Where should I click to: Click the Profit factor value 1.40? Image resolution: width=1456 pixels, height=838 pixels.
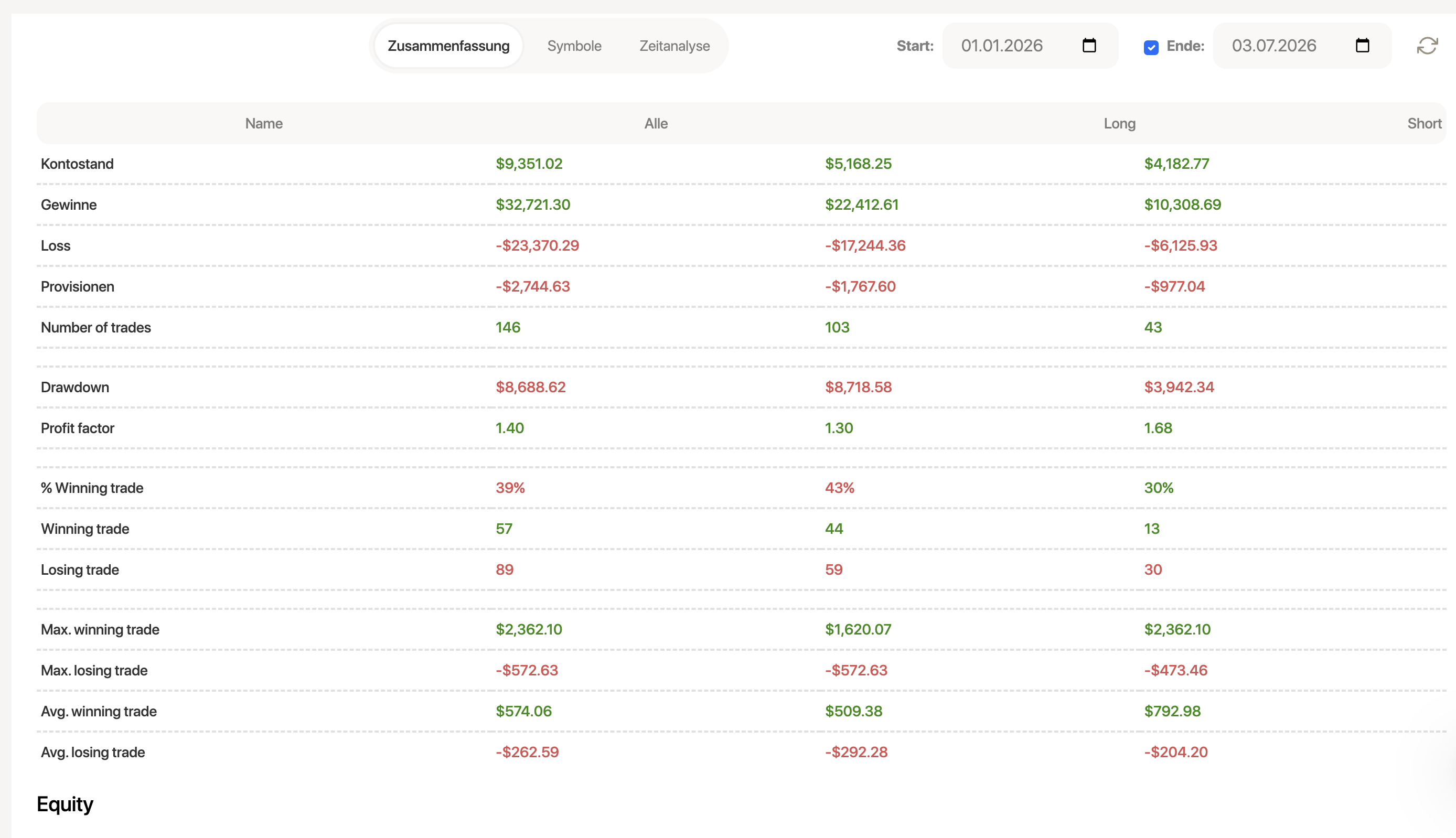pos(509,428)
